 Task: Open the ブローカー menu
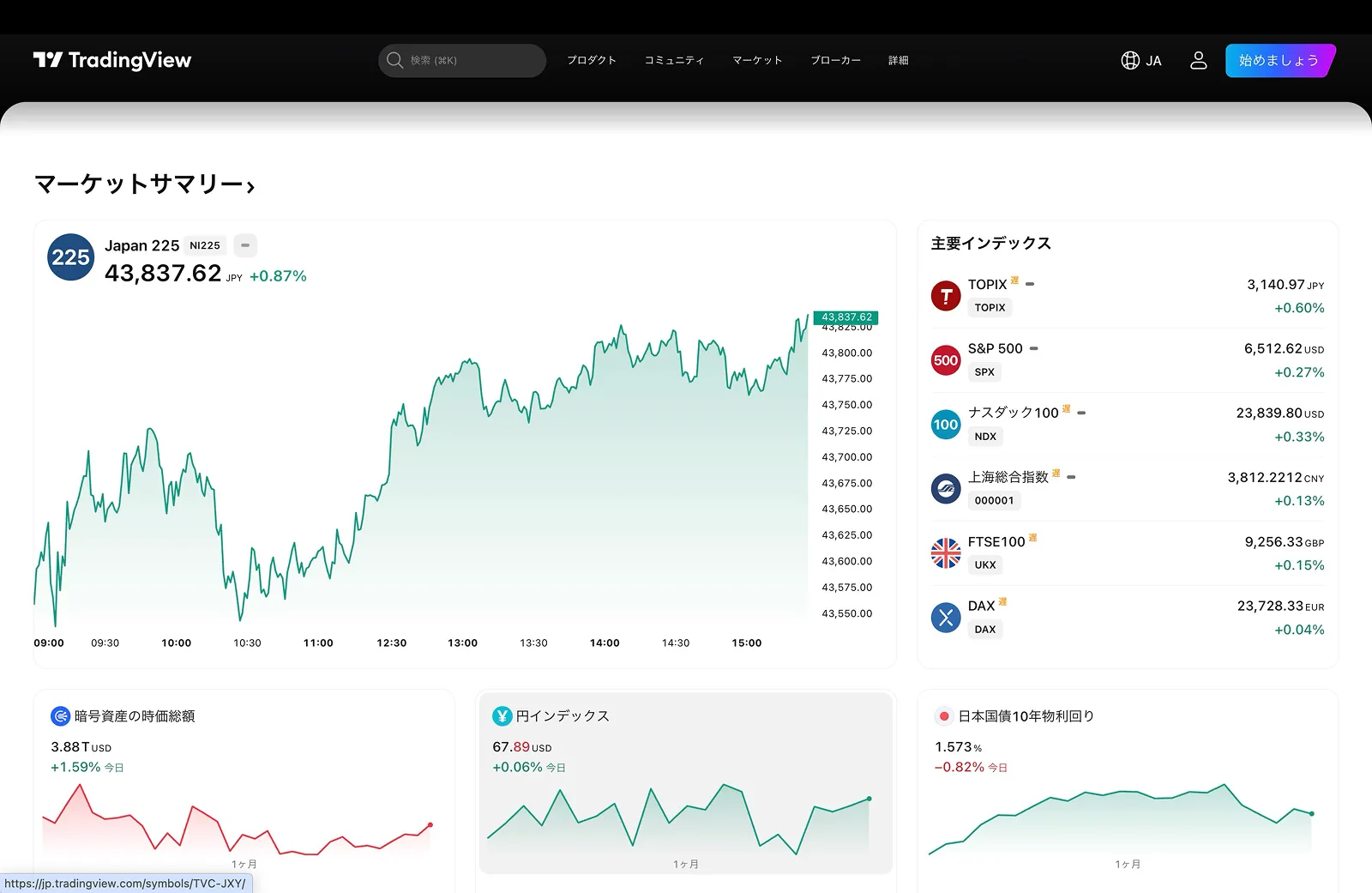point(835,60)
